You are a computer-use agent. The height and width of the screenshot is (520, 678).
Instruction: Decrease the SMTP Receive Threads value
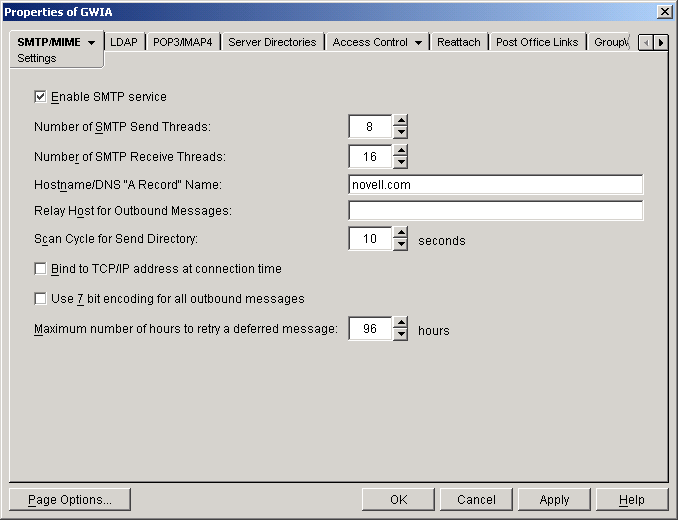(x=401, y=162)
